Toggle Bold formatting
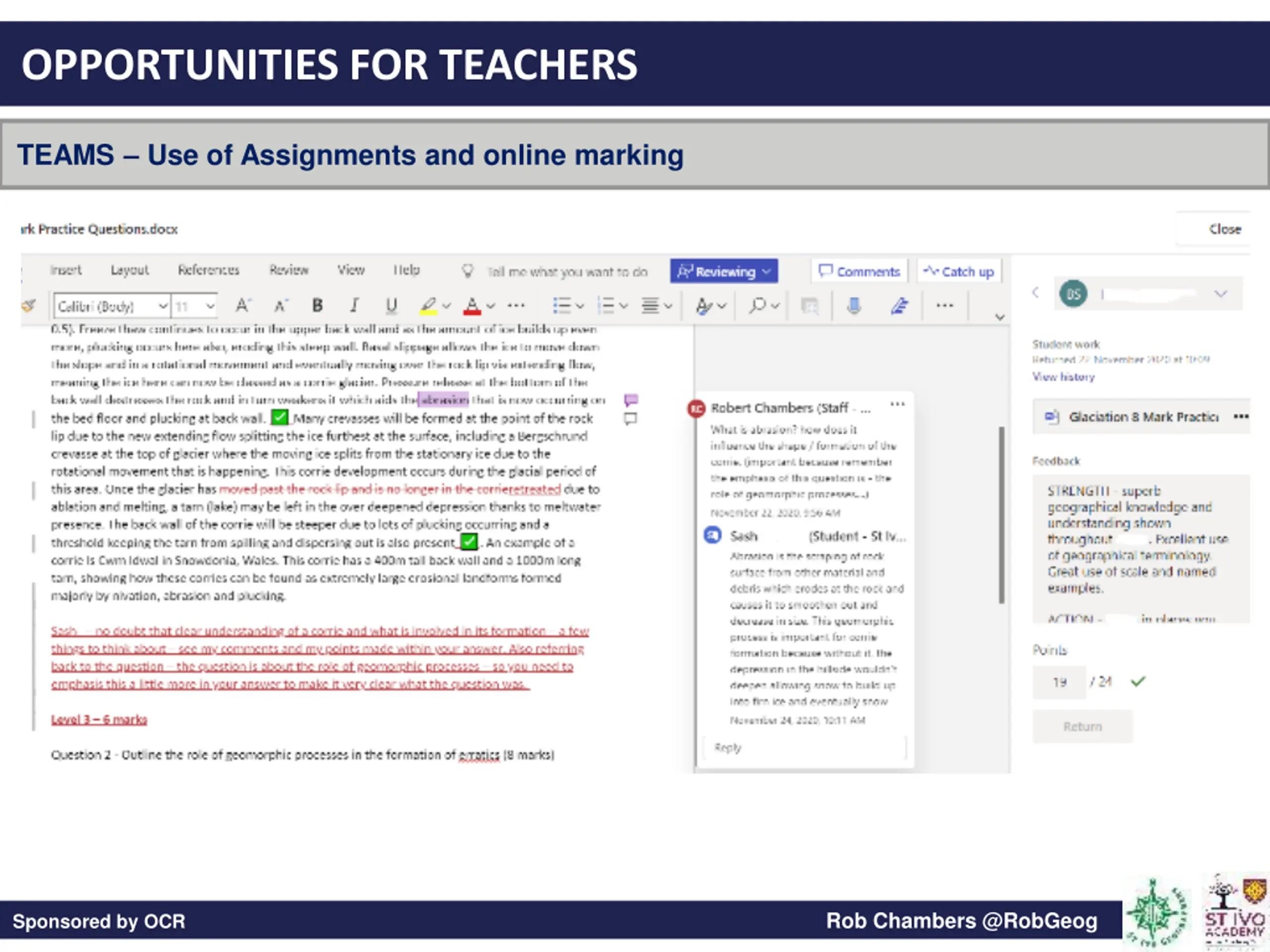 (x=317, y=305)
